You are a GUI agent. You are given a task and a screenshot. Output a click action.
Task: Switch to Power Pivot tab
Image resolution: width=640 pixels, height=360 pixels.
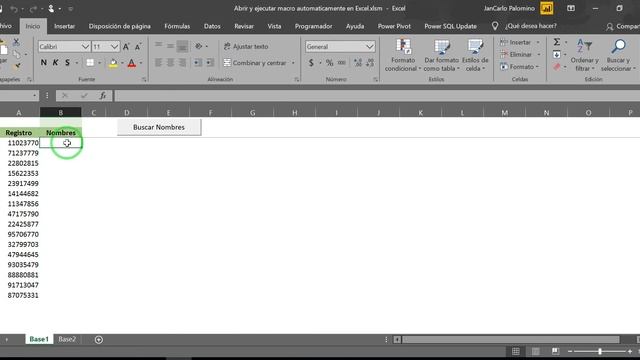click(394, 26)
